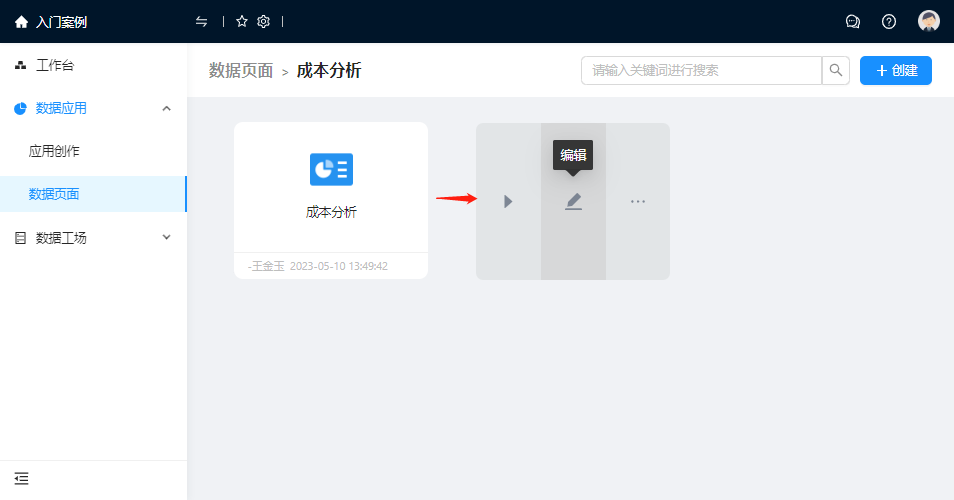Click the switch arrows icon in top bar
This screenshot has width=954, height=500.
tap(202, 21)
